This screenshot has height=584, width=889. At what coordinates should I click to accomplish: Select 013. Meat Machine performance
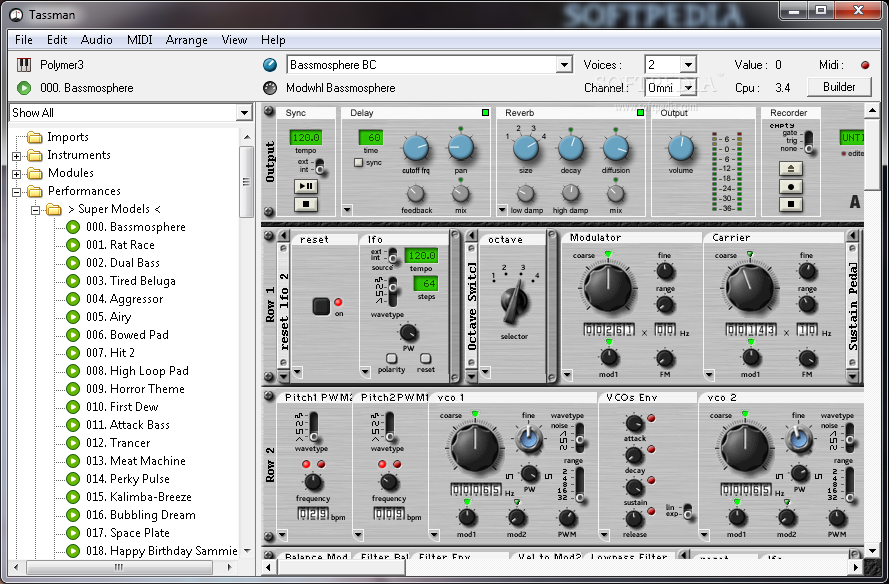coord(136,461)
